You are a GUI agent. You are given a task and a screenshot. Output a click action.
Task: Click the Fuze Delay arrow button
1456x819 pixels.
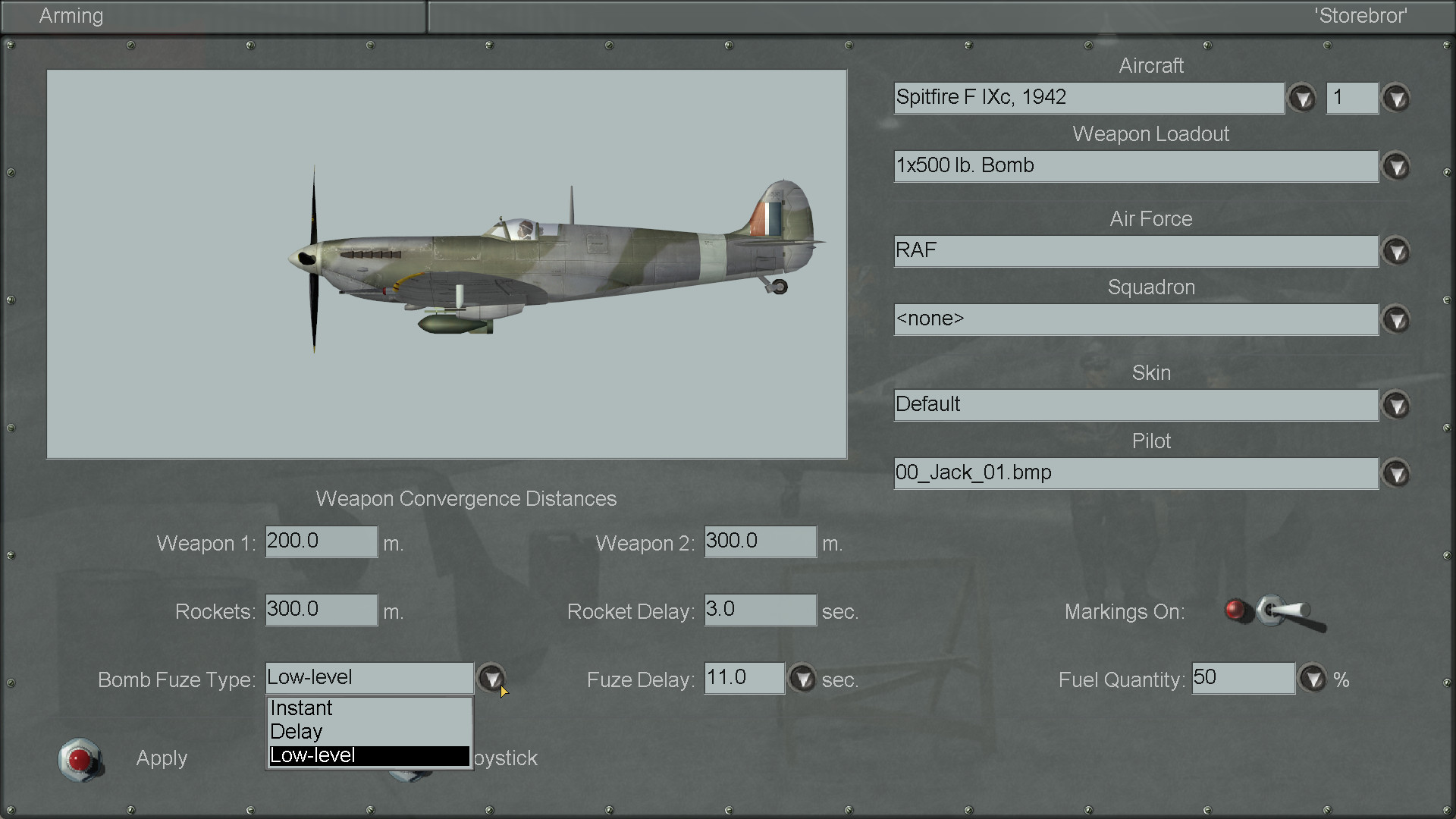[802, 679]
